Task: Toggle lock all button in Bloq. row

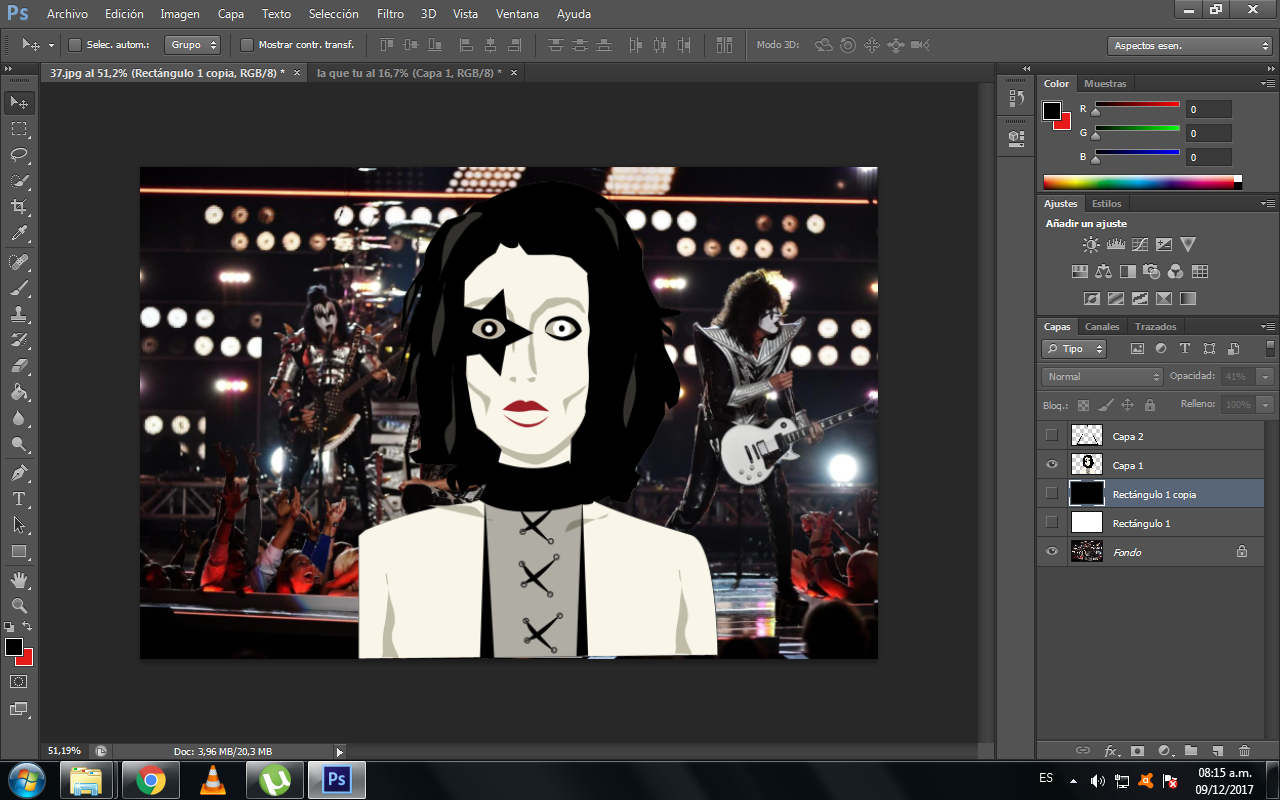Action: pos(1150,405)
